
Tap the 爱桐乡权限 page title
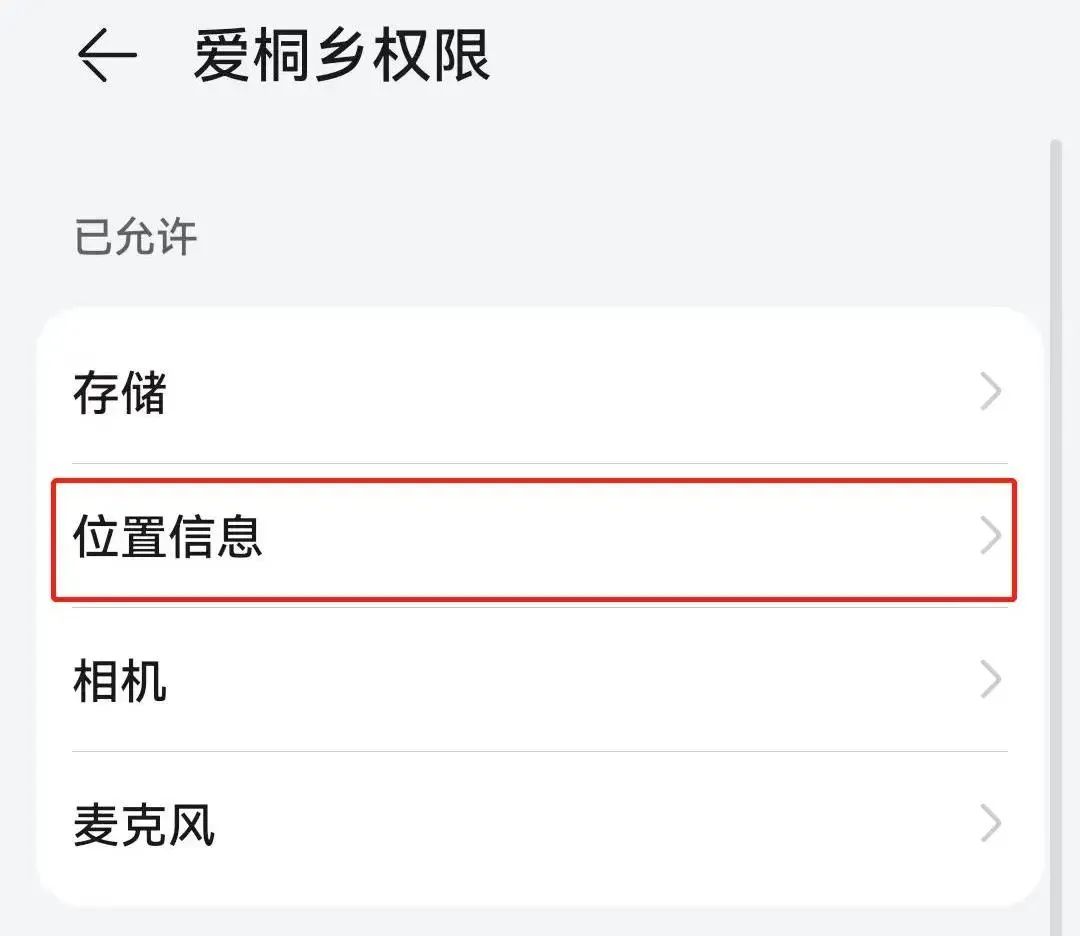tap(342, 56)
